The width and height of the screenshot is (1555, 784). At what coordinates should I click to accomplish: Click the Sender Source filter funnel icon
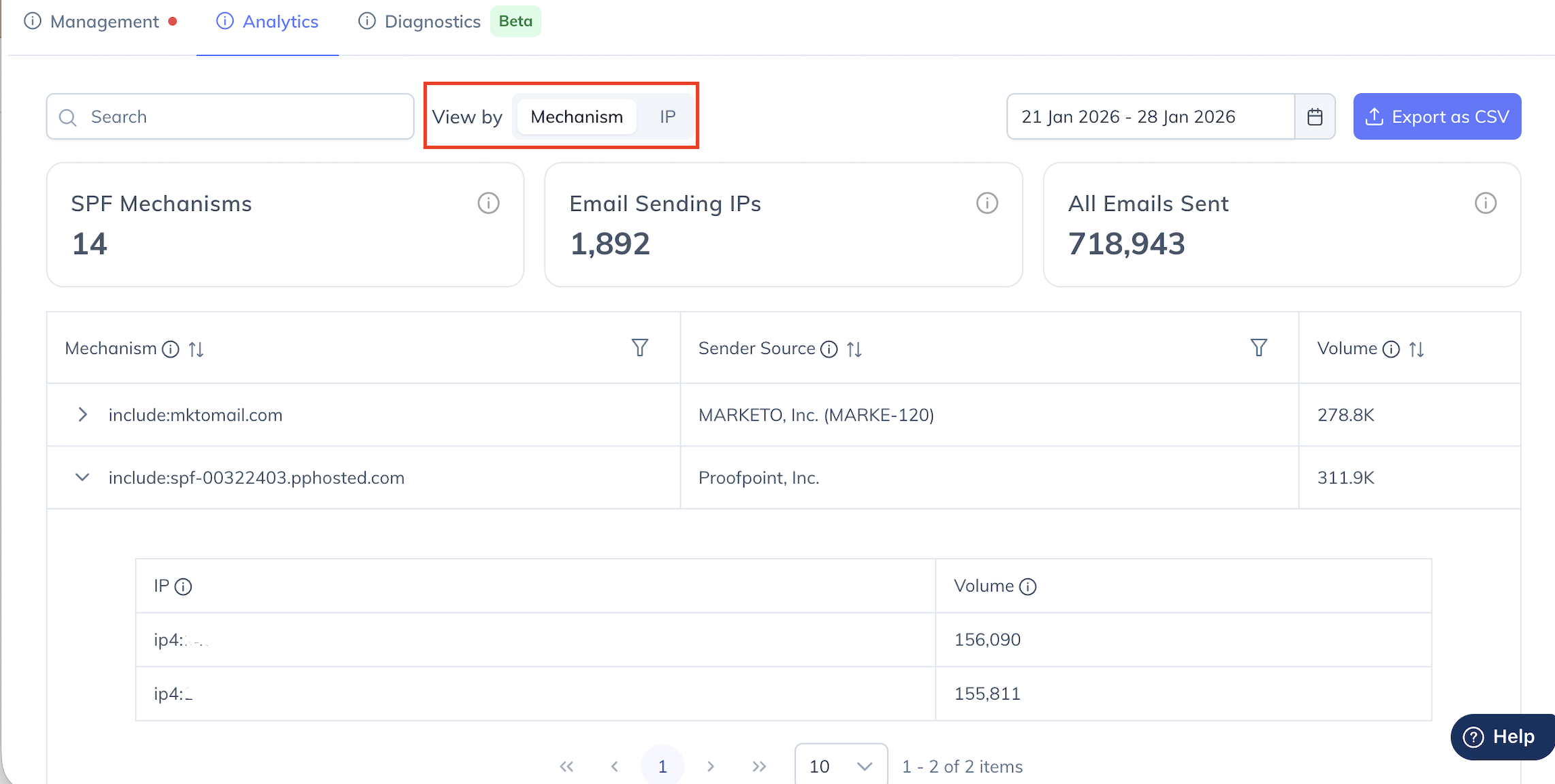click(x=1259, y=348)
